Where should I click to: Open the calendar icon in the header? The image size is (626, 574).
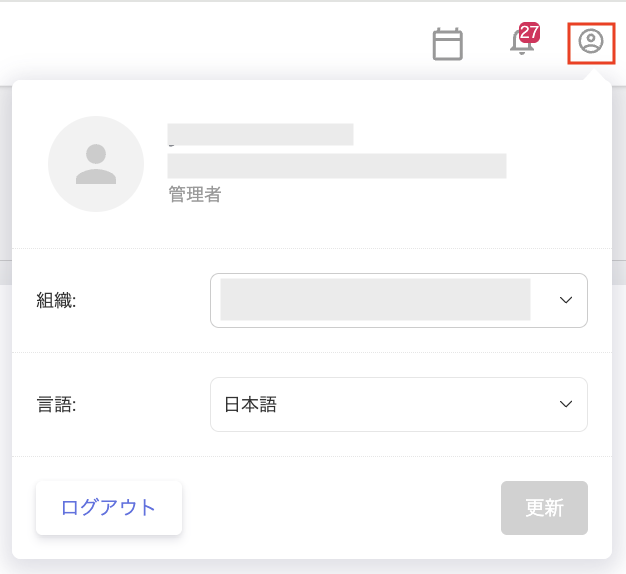pyautogui.click(x=447, y=44)
